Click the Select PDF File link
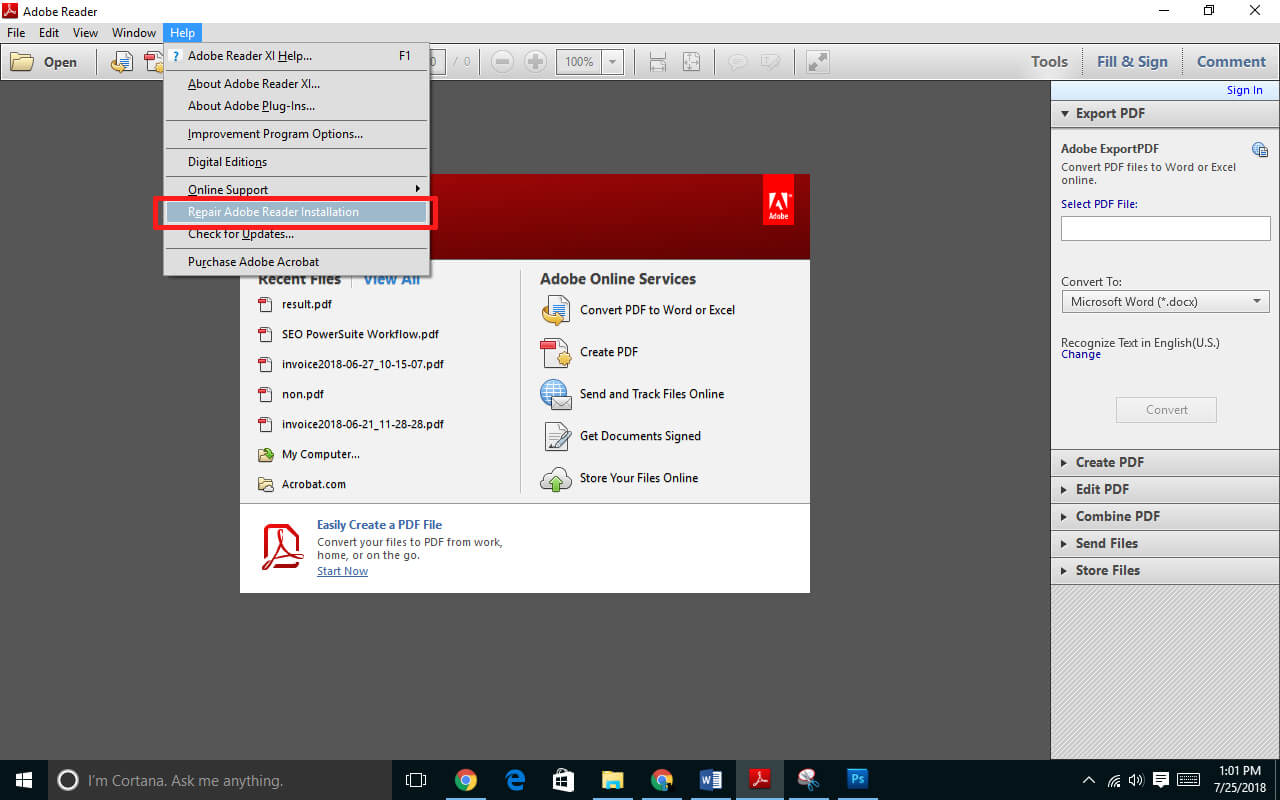Viewport: 1280px width, 800px height. tap(1099, 204)
